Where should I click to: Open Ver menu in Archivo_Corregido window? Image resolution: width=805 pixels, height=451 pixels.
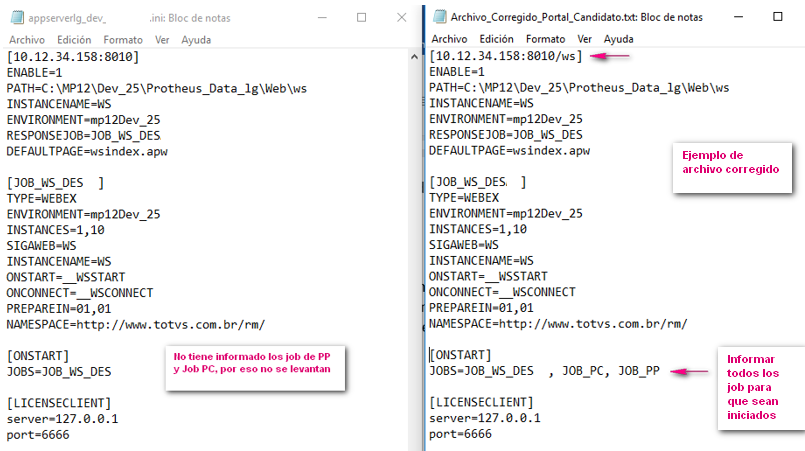(x=585, y=39)
